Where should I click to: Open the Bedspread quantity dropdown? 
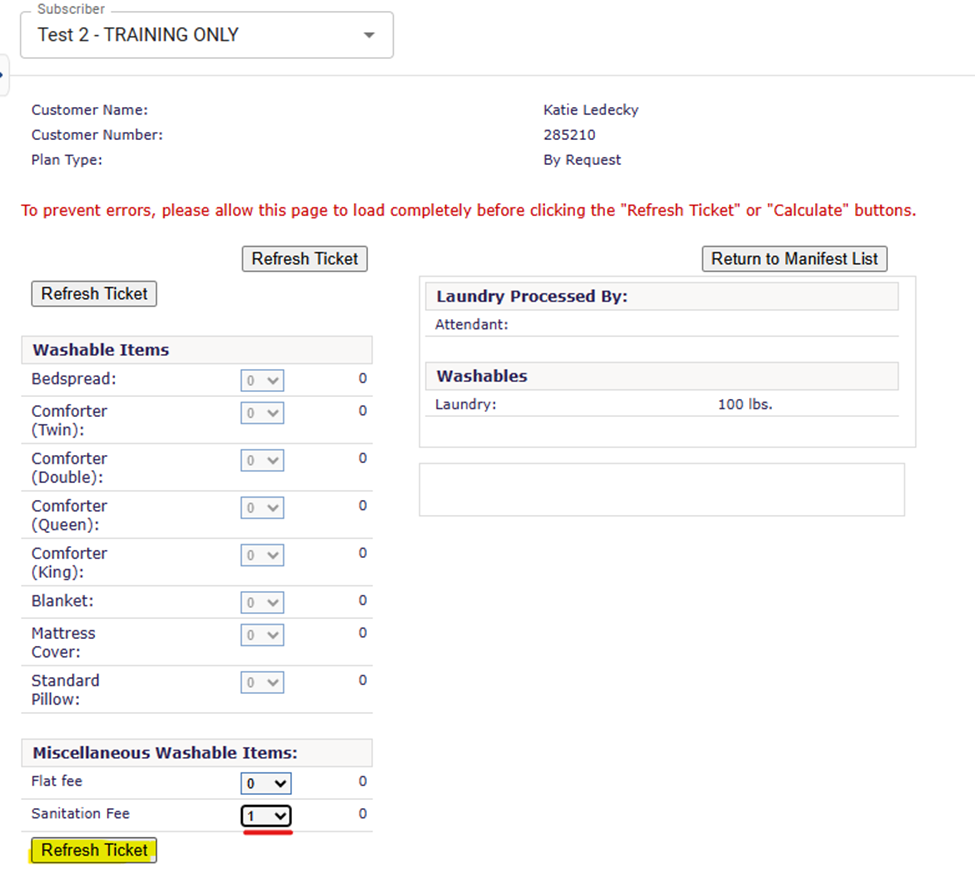262,380
